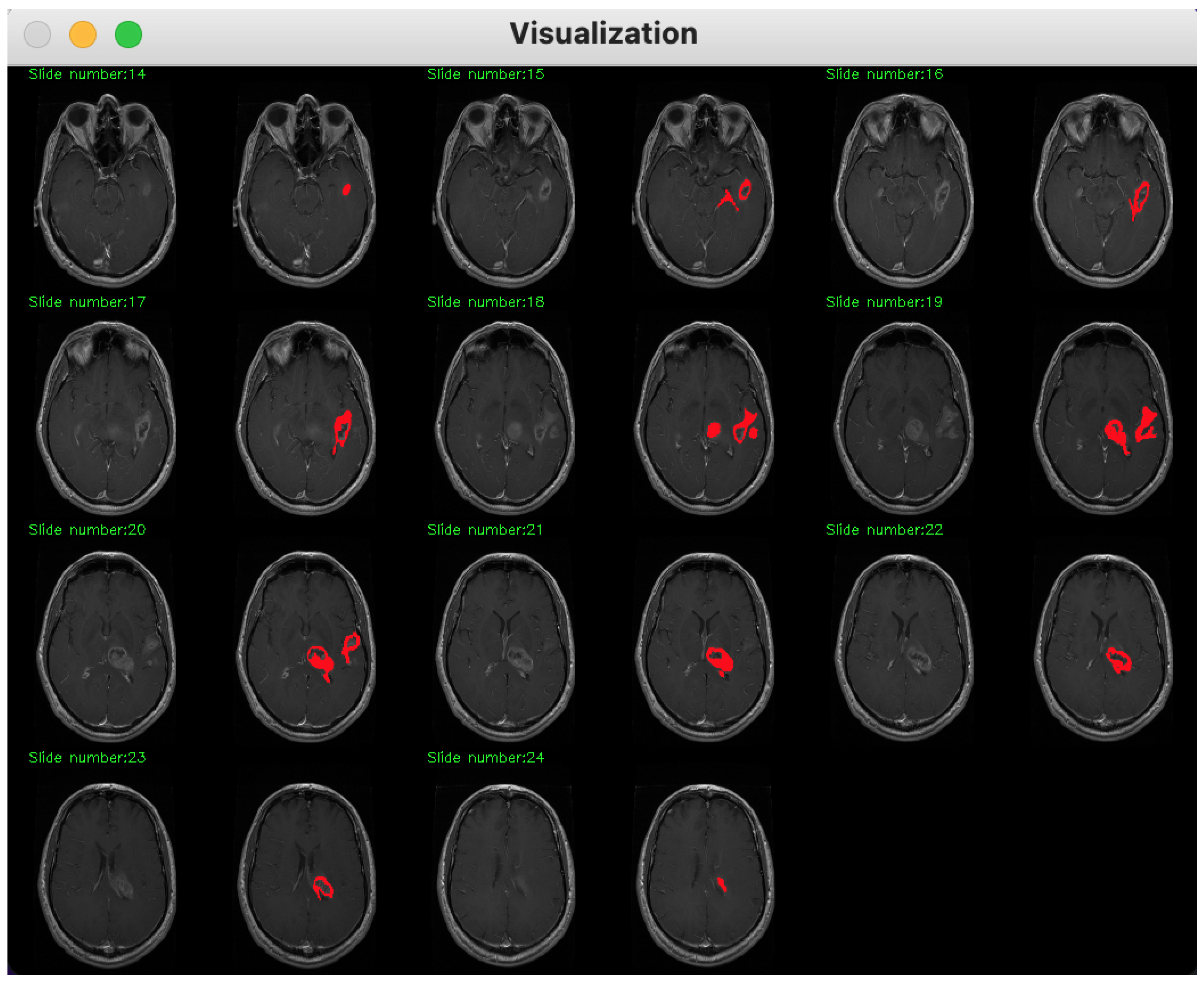
Task: Minimize the window with the yellow button
Action: (x=83, y=35)
